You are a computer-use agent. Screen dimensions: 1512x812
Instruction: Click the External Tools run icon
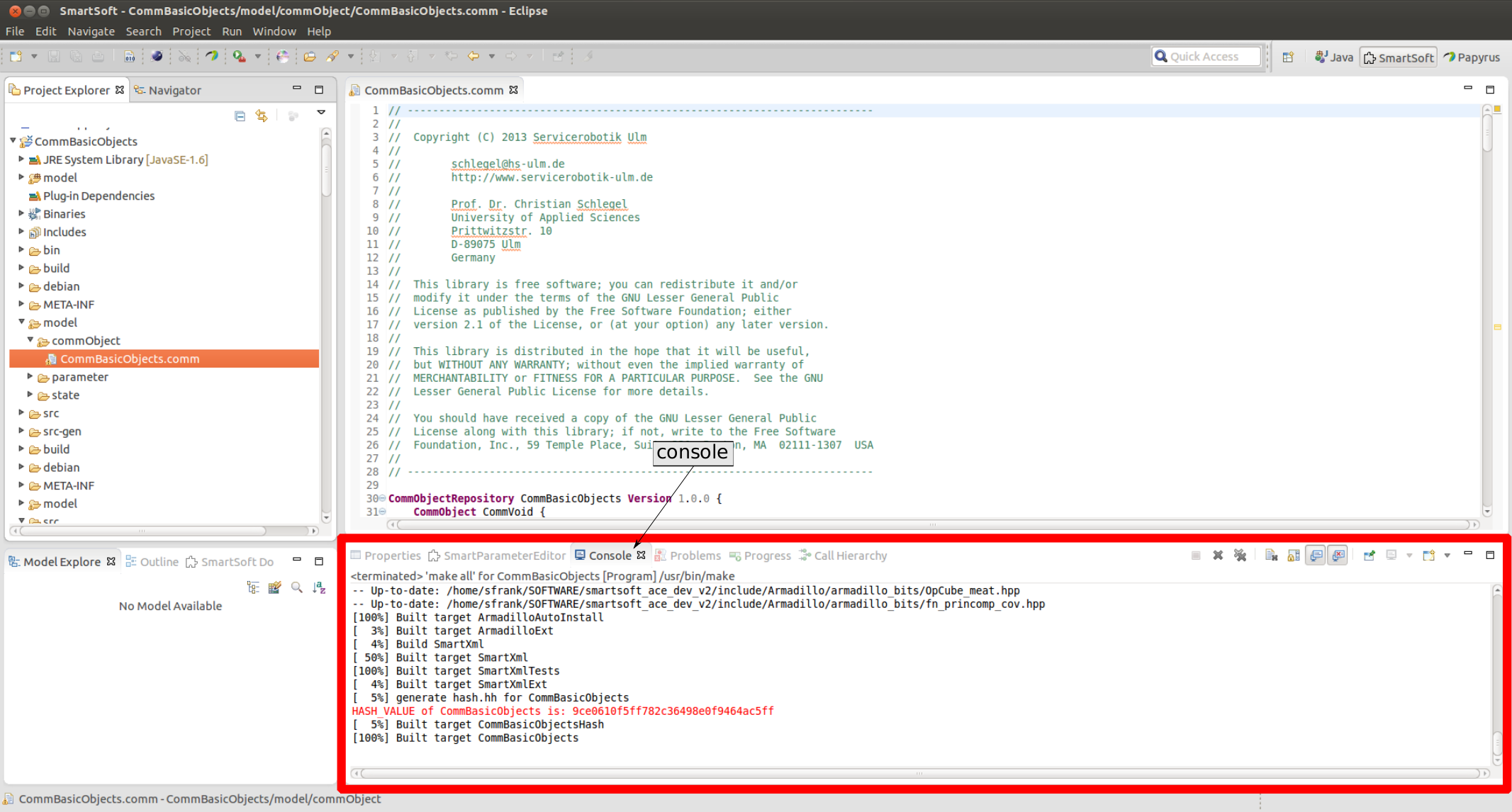tap(240, 57)
